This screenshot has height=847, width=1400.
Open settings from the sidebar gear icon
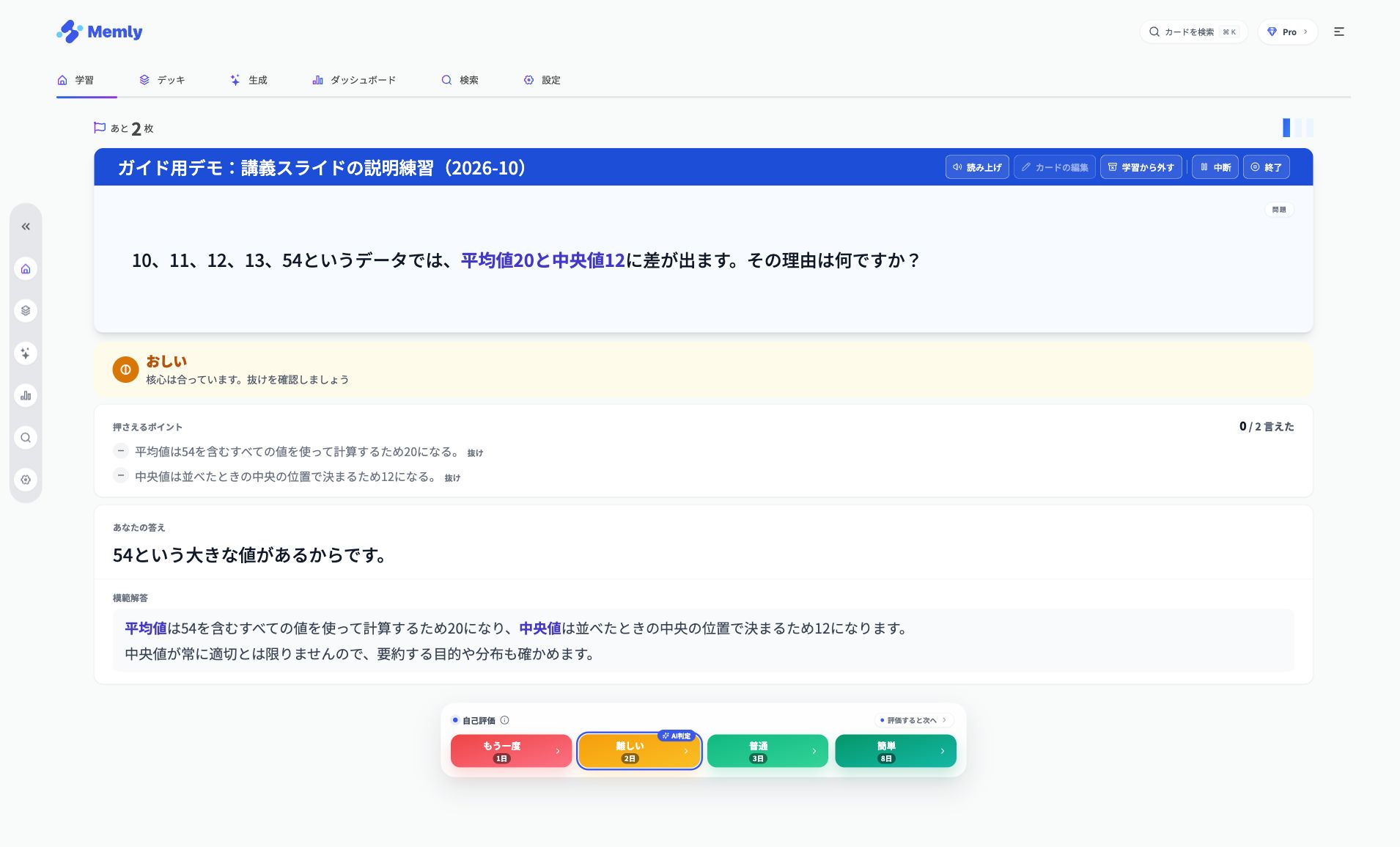(x=26, y=480)
